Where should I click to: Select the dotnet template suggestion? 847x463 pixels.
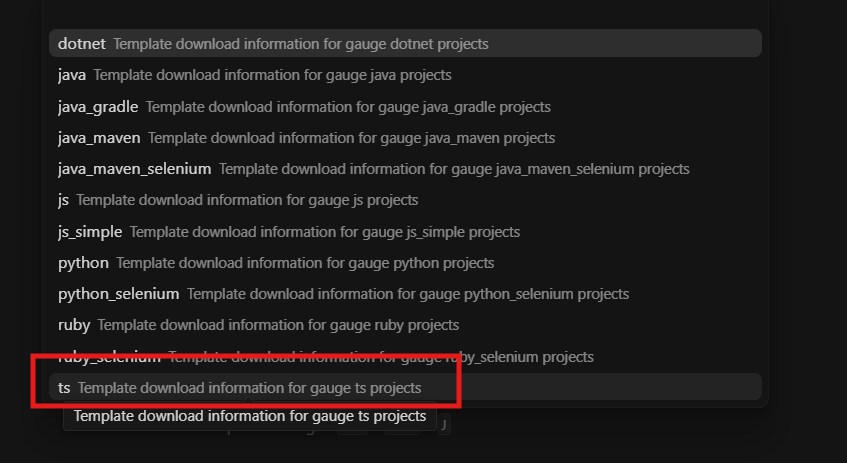(x=405, y=43)
